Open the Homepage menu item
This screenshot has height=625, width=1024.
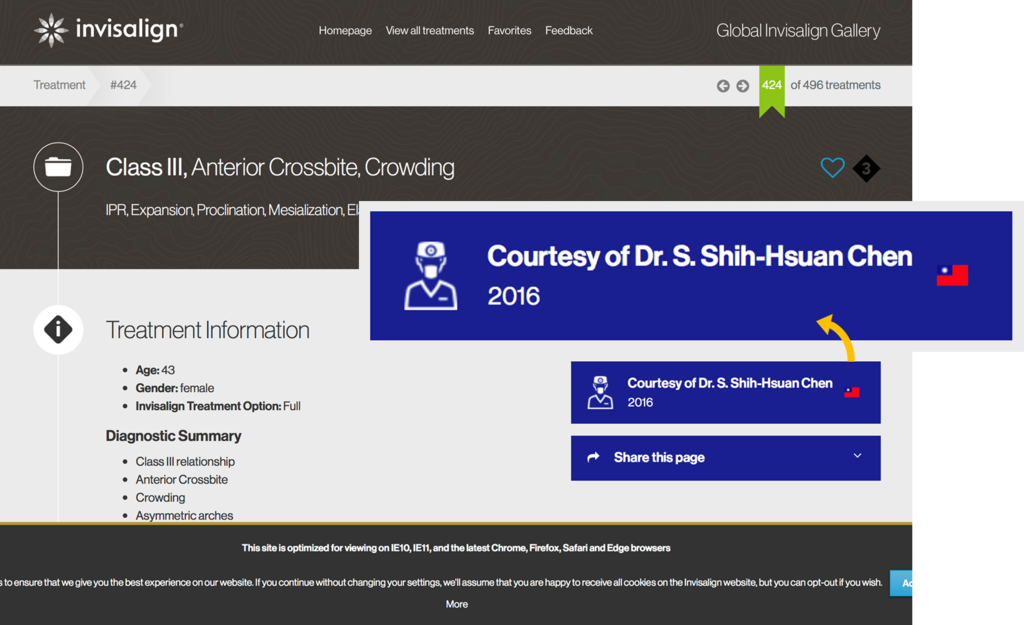pos(345,31)
